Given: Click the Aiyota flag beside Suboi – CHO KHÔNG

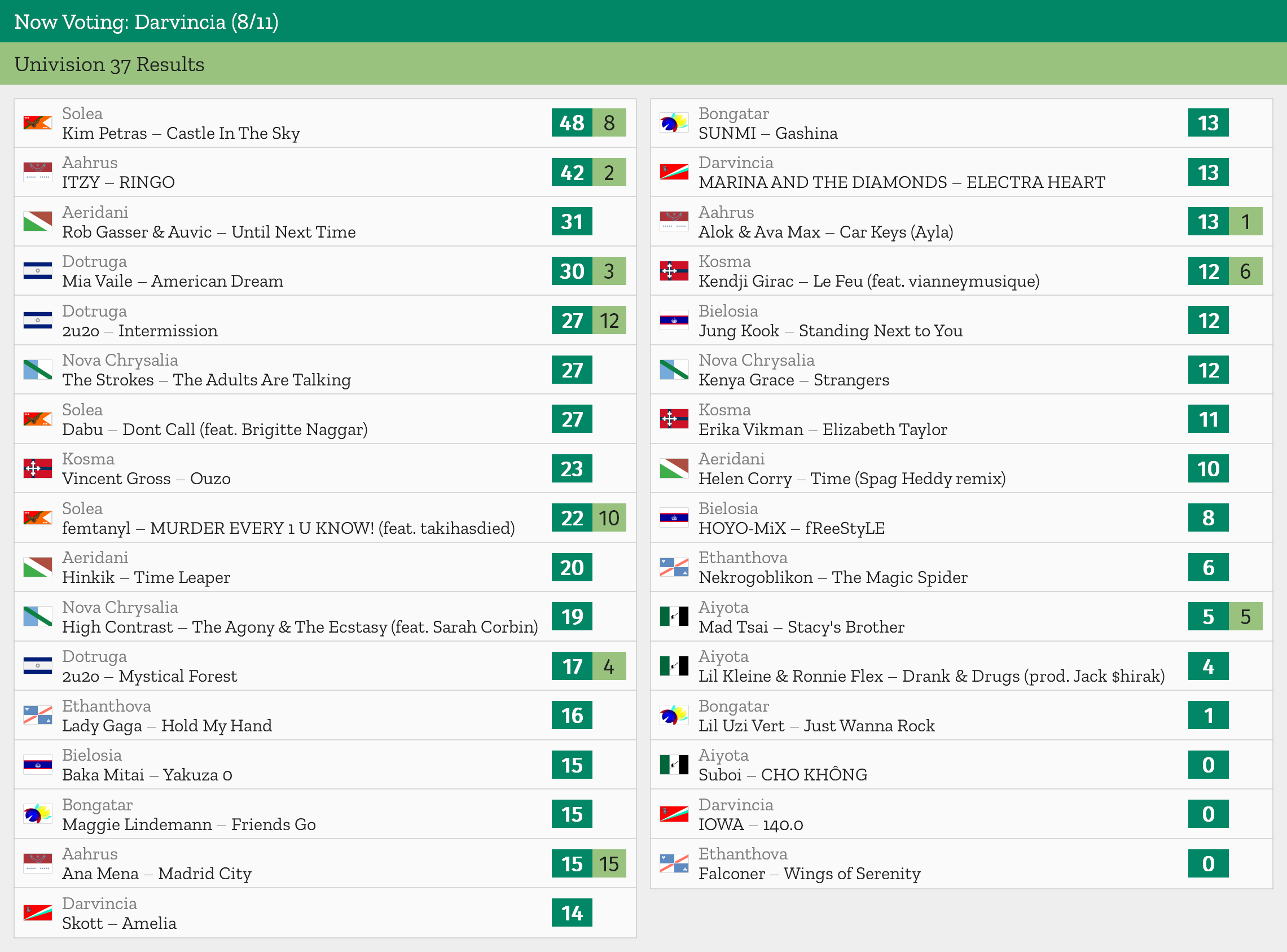Looking at the screenshot, I should 674,765.
